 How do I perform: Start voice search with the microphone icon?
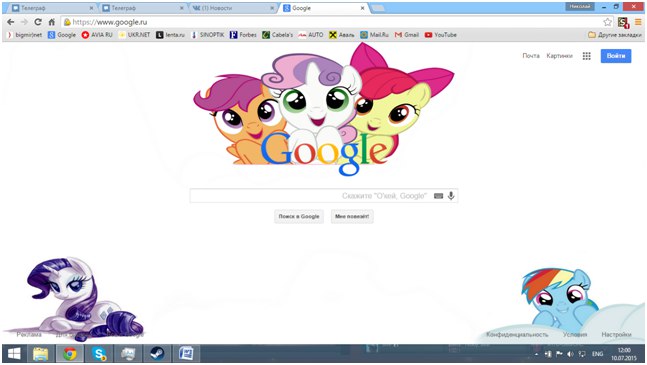(x=451, y=195)
